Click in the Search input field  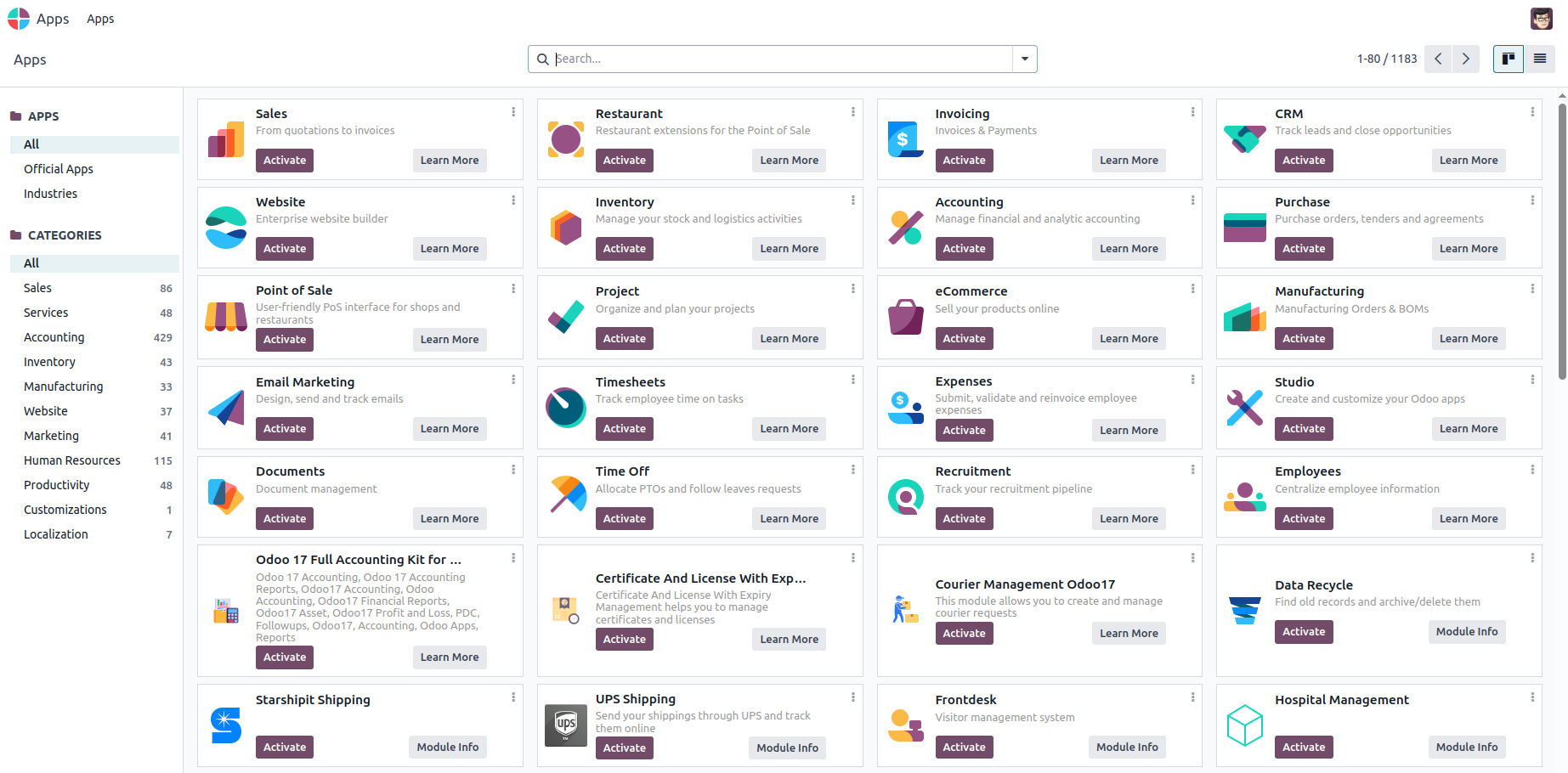click(782, 59)
